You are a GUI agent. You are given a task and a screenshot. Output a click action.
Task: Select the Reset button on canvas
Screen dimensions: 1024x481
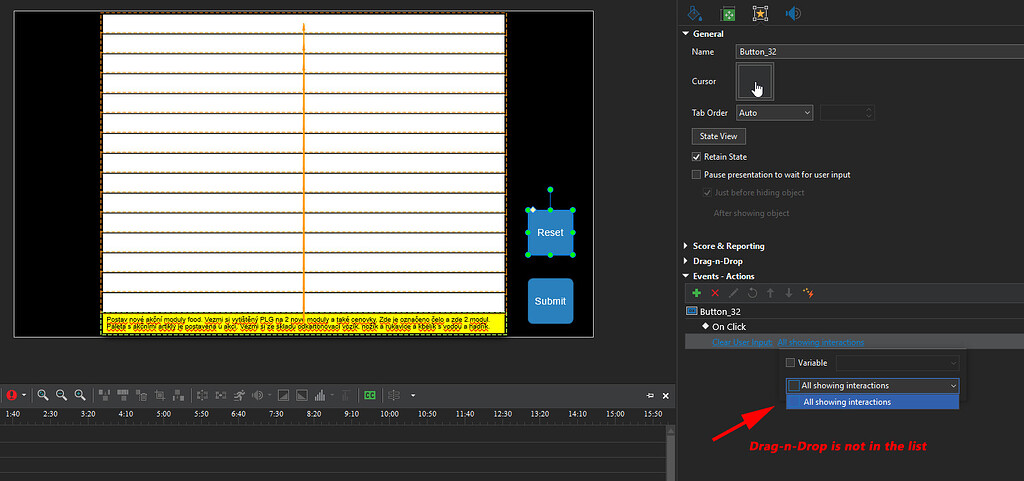pyautogui.click(x=550, y=233)
